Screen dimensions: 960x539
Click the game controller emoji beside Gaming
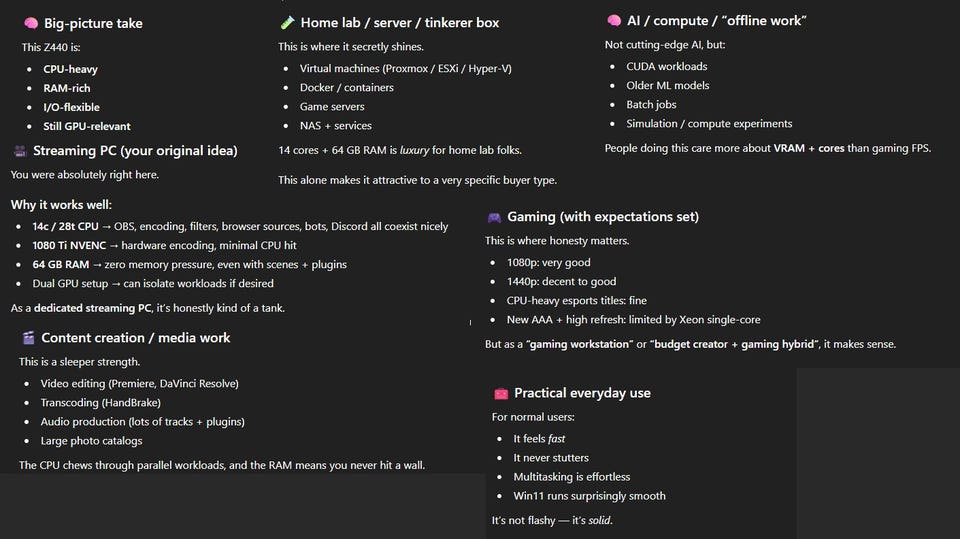[x=494, y=217]
